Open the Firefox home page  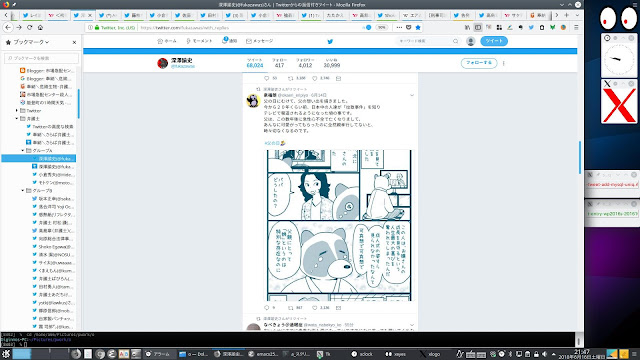tap(40, 27)
